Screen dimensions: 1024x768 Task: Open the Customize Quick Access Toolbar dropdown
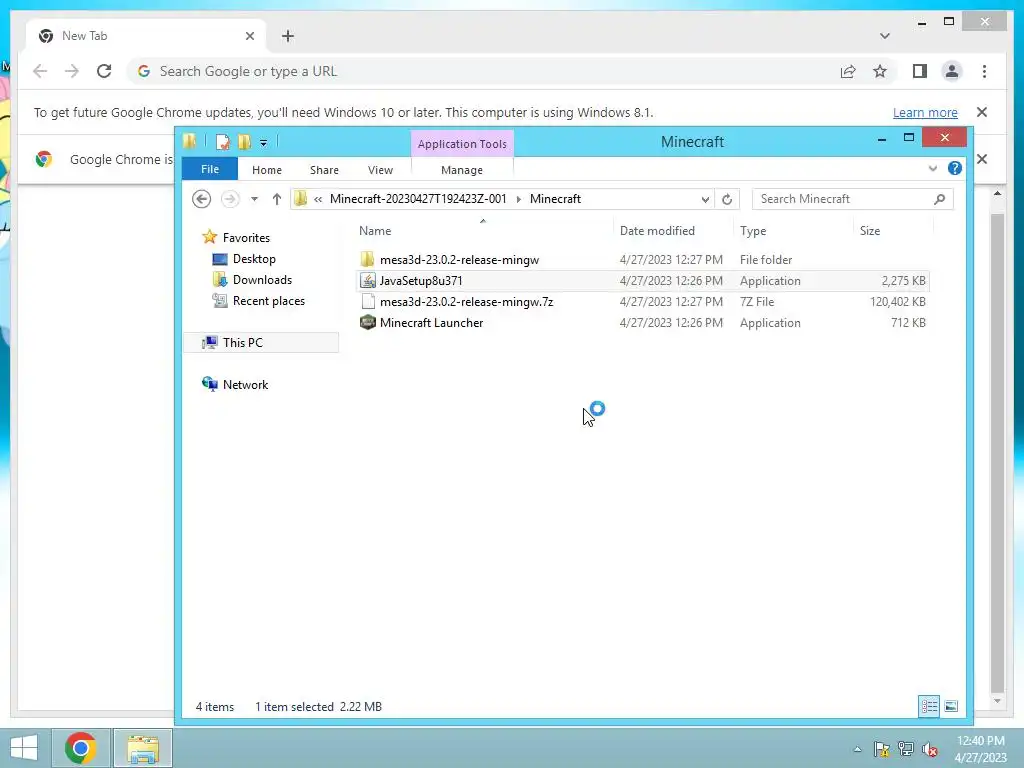pos(263,142)
